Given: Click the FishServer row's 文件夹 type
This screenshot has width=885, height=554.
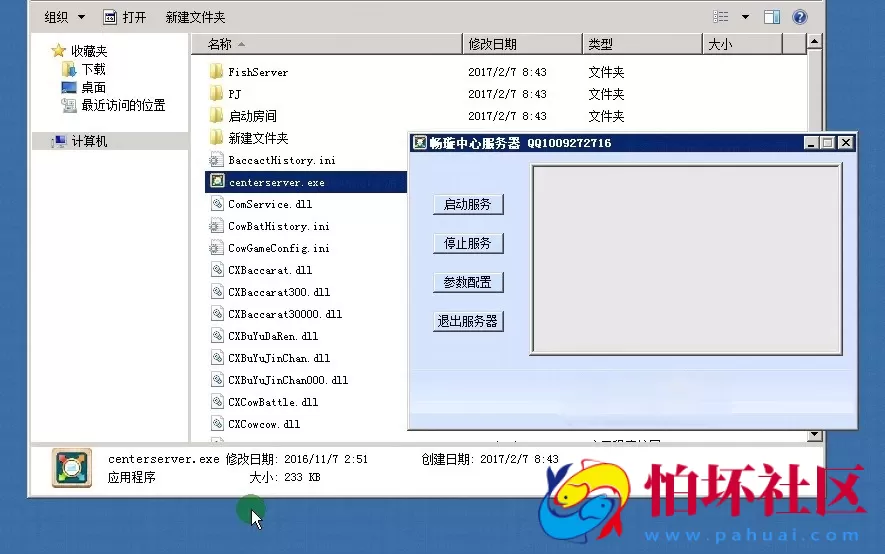Looking at the screenshot, I should pos(606,72).
